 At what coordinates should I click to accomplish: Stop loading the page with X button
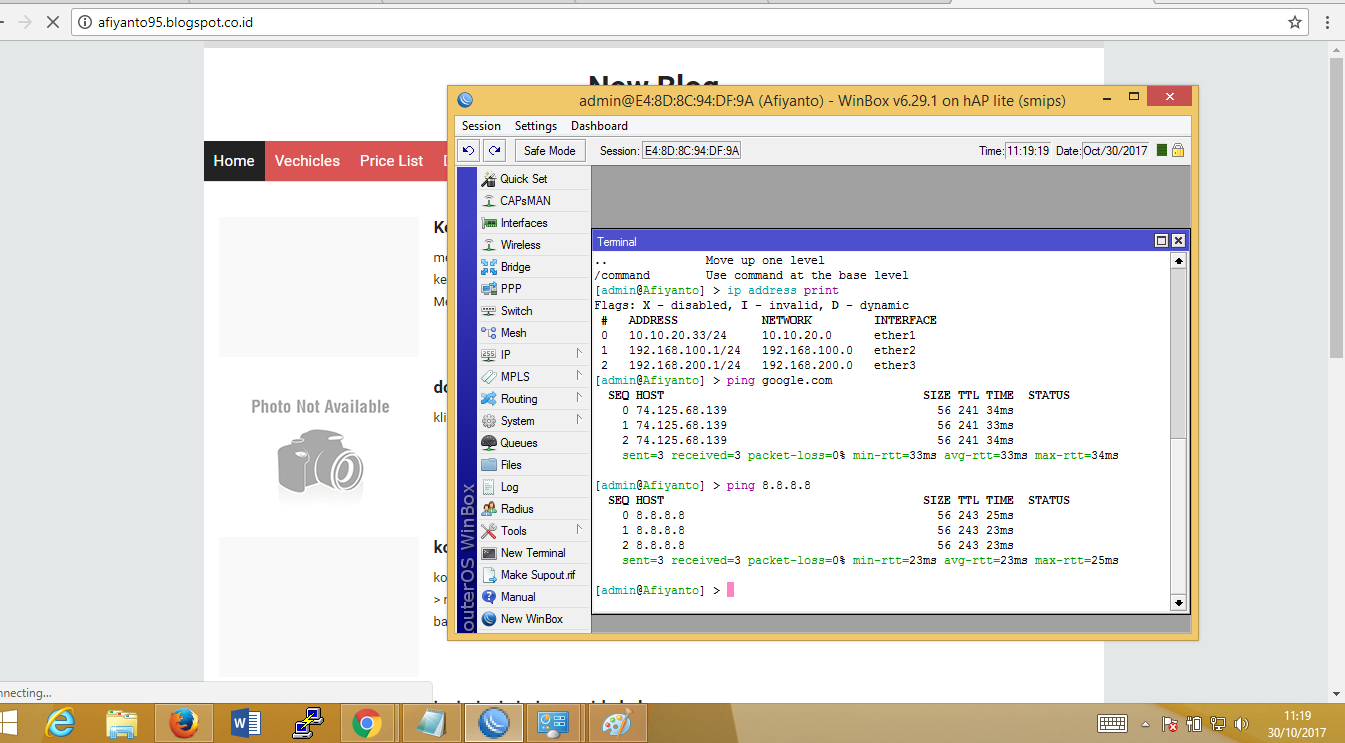(x=53, y=22)
